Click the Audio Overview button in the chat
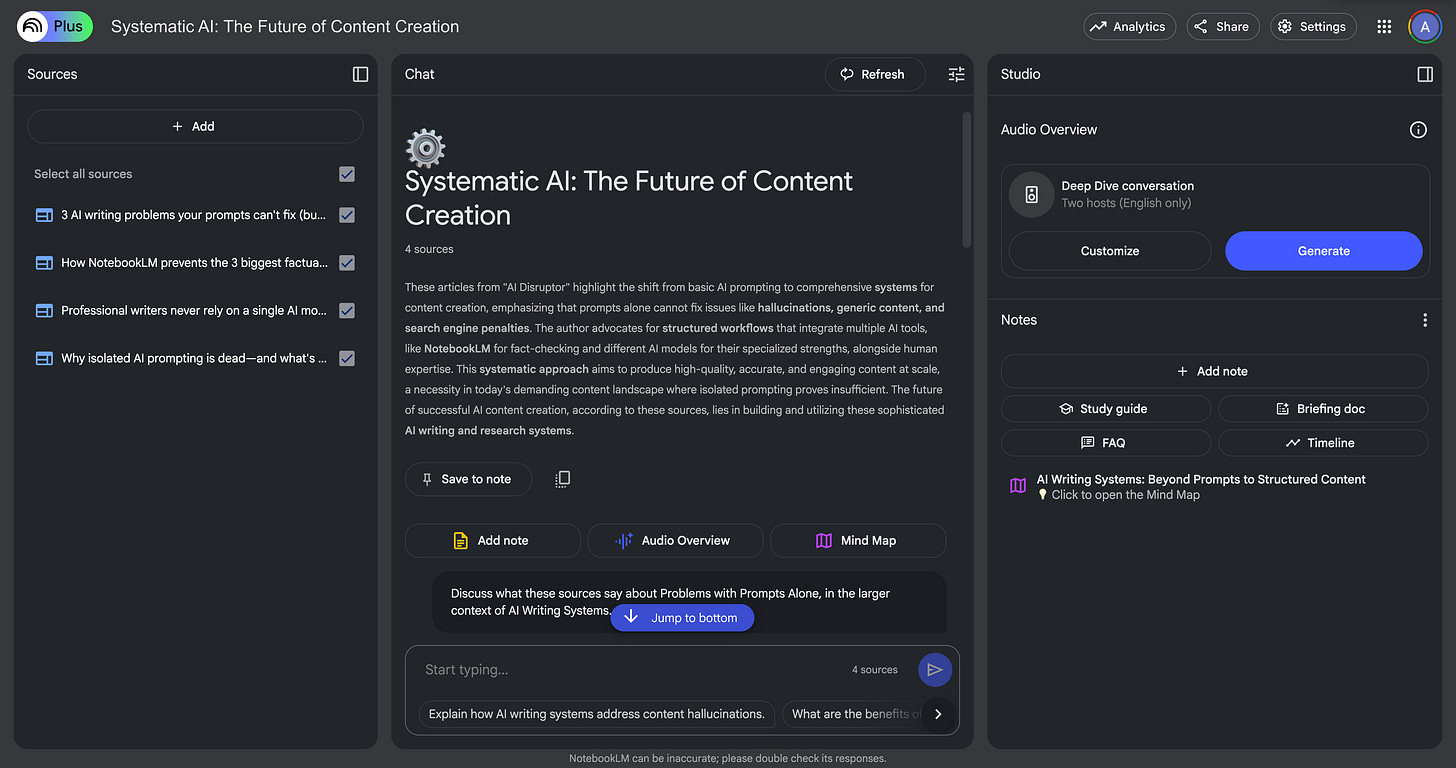The width and height of the screenshot is (1456, 768). click(675, 540)
